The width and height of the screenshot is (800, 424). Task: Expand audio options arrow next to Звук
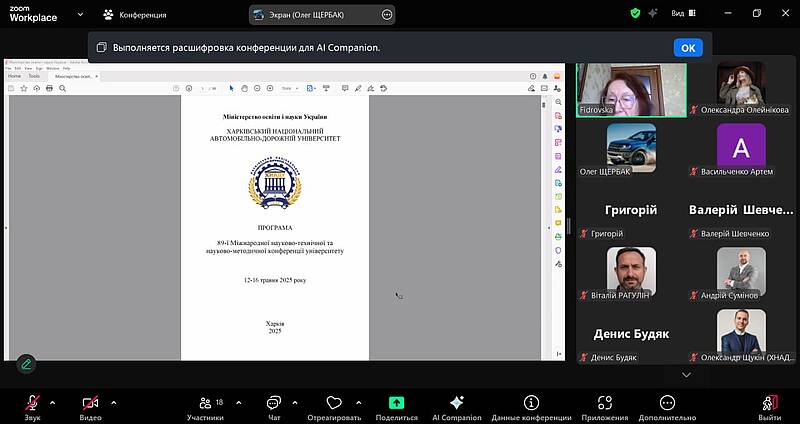pyautogui.click(x=52, y=402)
